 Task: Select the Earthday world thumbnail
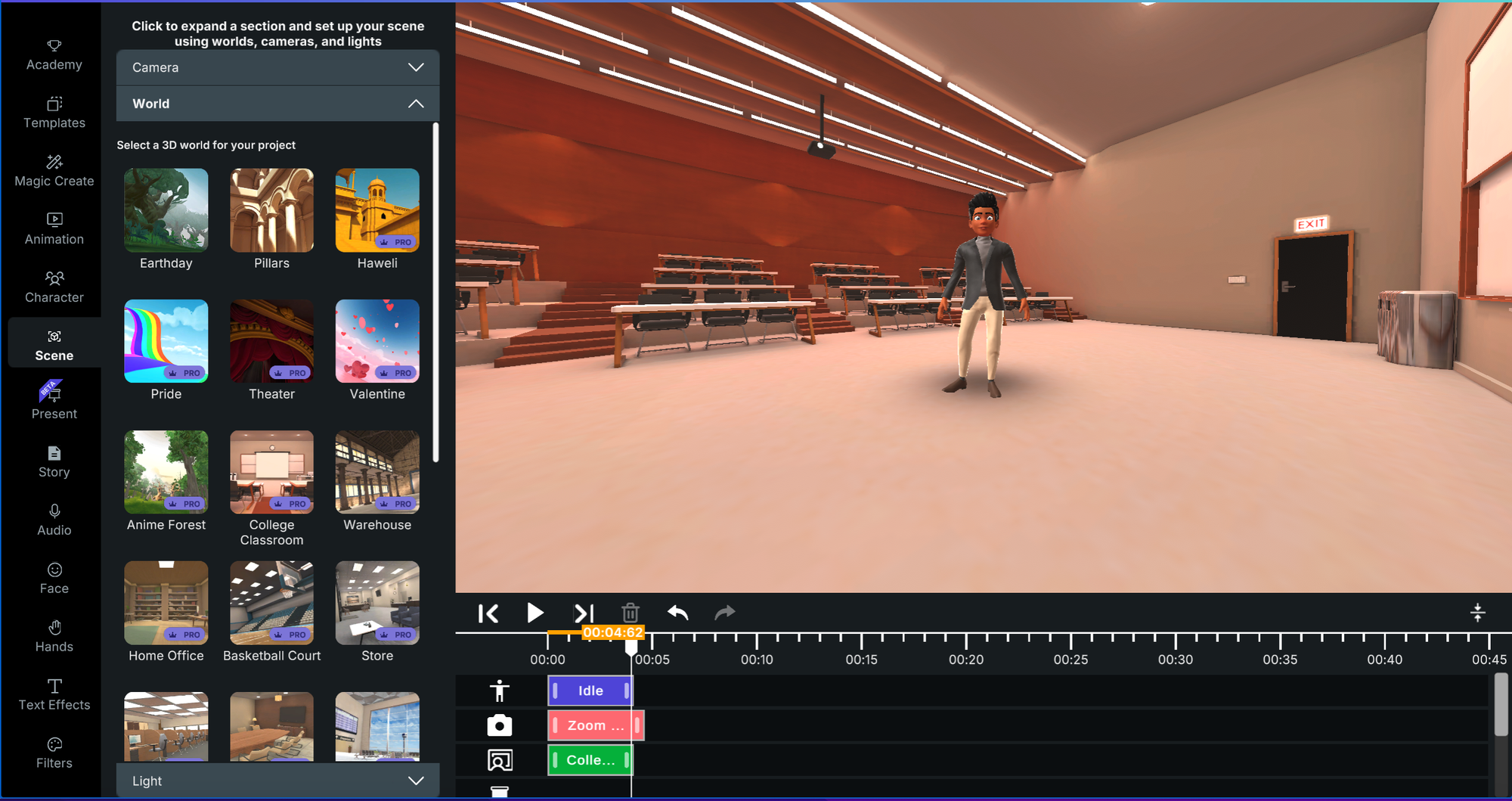pyautogui.click(x=166, y=210)
